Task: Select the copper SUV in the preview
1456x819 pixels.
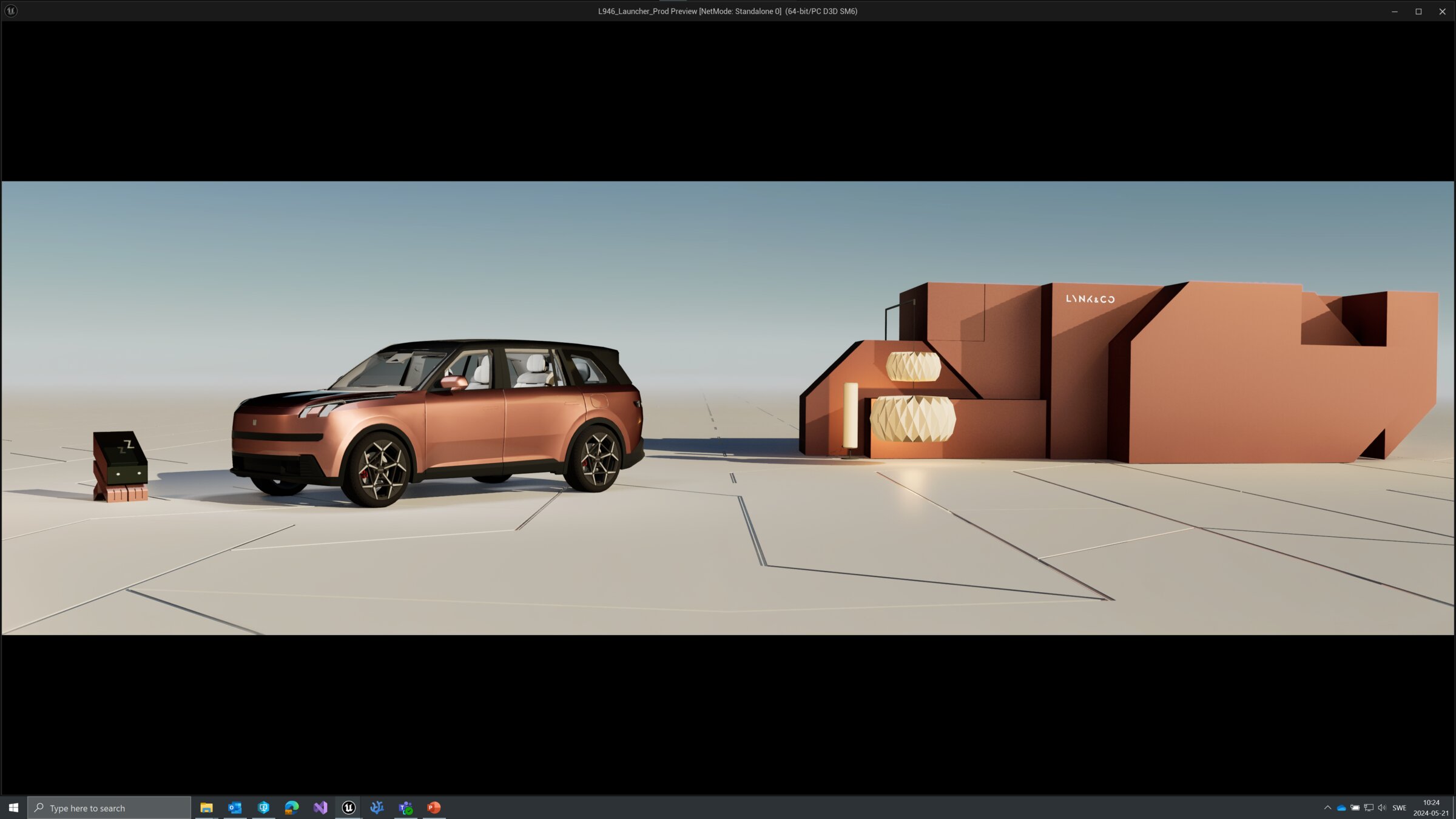Action: pos(437,423)
